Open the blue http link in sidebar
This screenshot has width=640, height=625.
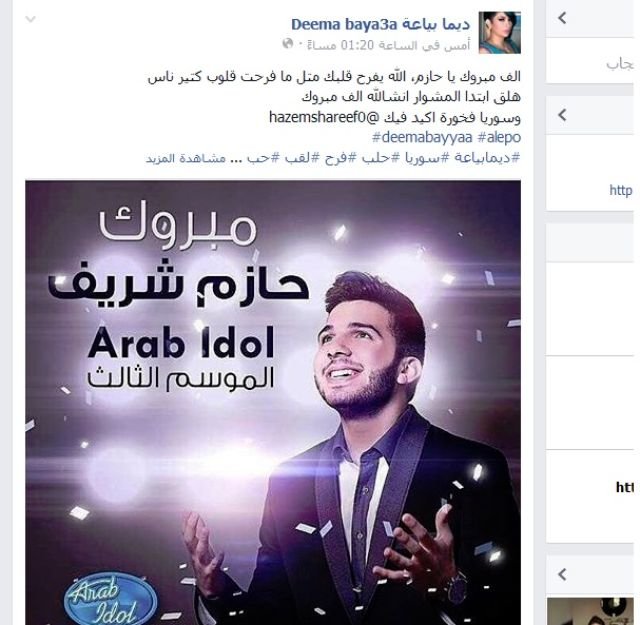click(620, 190)
